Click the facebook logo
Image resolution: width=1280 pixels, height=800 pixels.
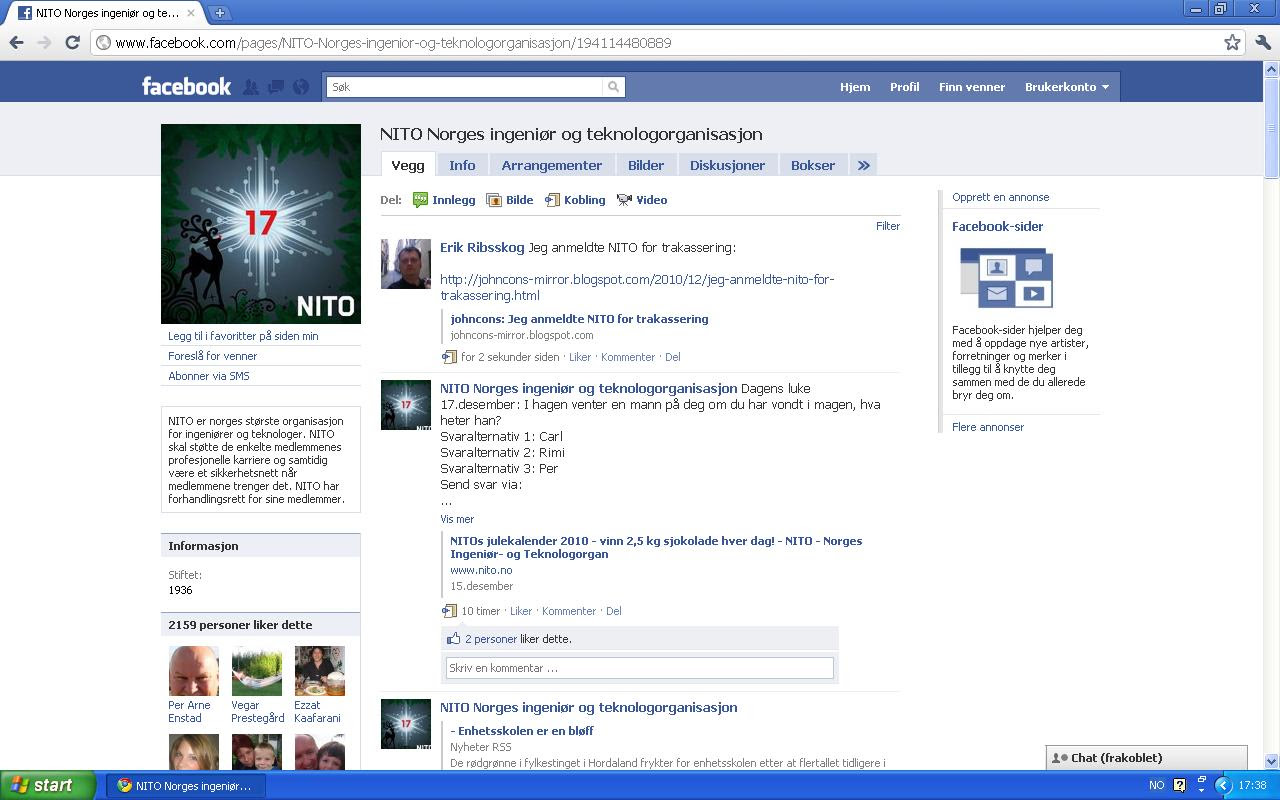[x=186, y=86]
